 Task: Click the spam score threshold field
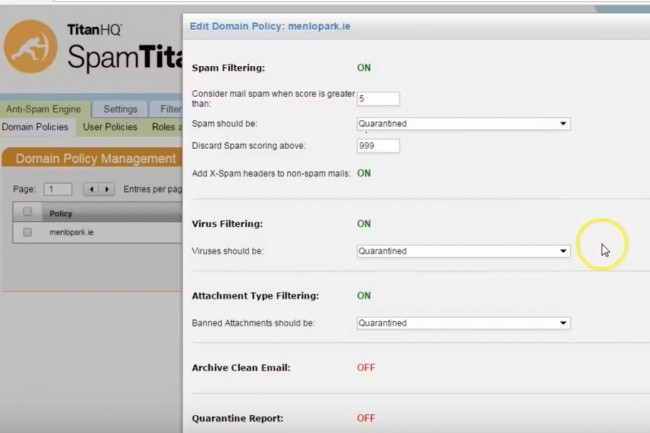click(378, 99)
